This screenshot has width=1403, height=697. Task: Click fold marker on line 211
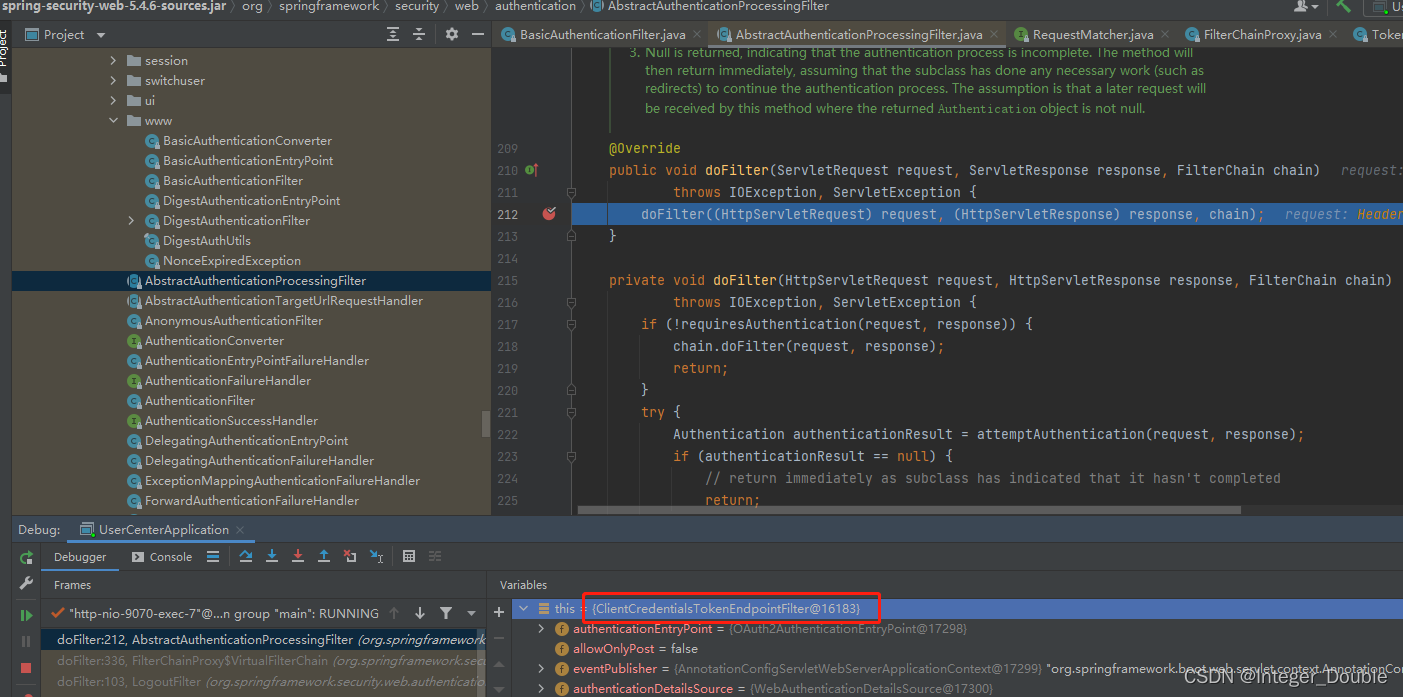pos(571,192)
